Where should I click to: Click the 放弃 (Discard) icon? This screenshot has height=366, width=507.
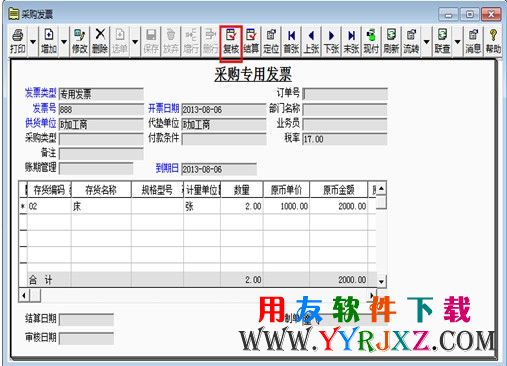(171, 41)
